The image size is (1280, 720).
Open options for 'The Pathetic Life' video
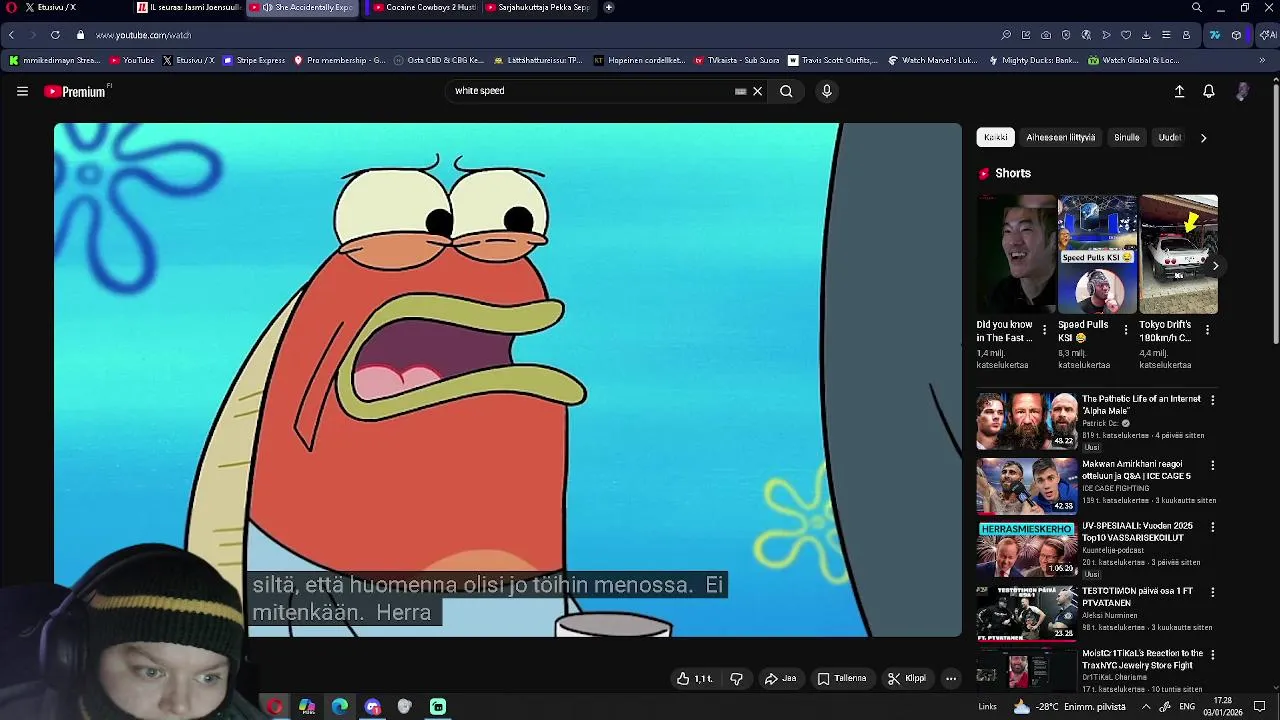click(1213, 400)
